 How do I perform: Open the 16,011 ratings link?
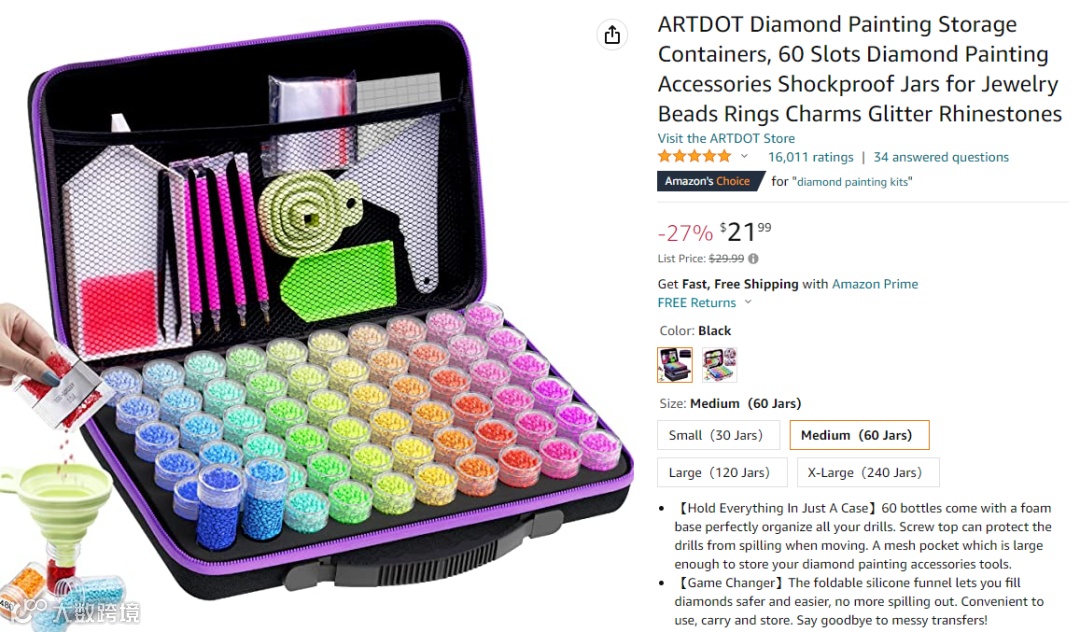click(x=811, y=157)
